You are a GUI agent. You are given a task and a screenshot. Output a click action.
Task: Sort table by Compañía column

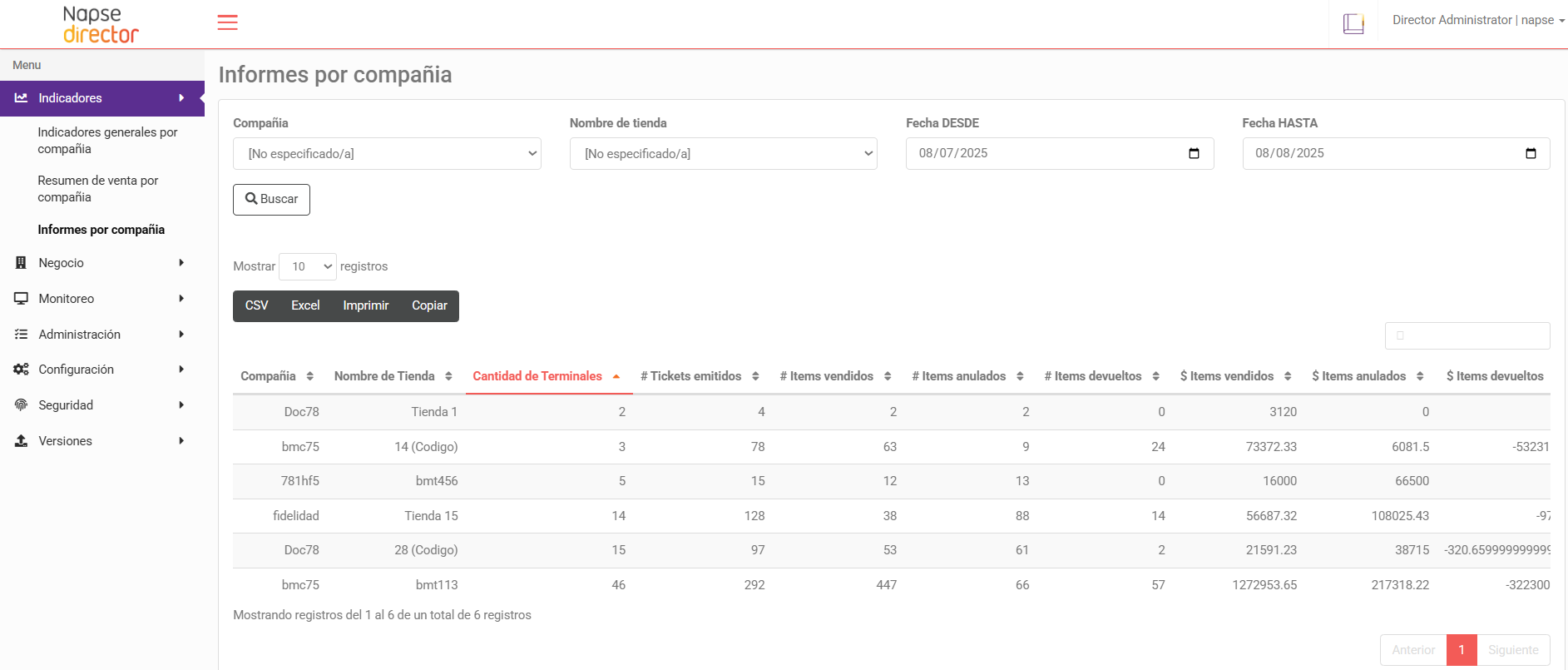coord(277,376)
